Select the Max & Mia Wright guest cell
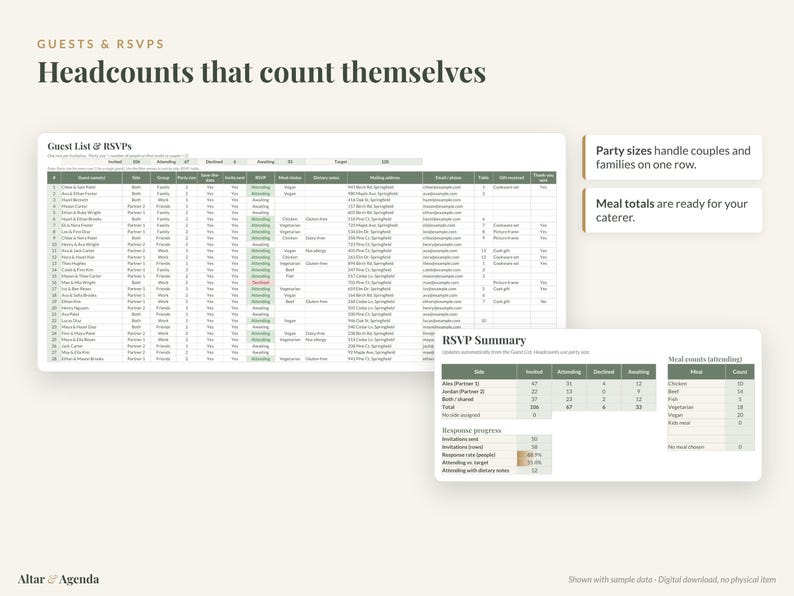 92,283
